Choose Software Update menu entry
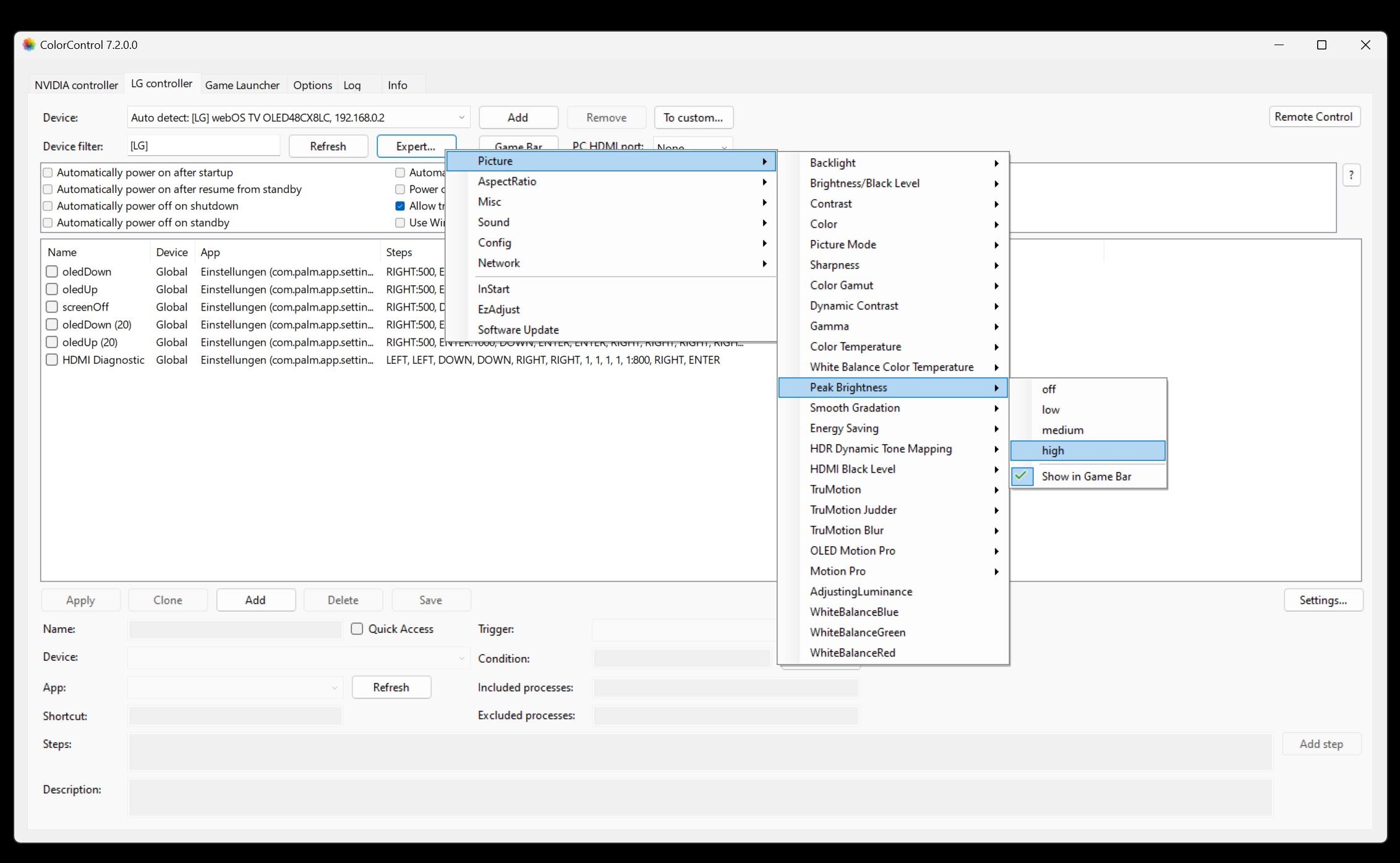This screenshot has height=863, width=1400. click(x=610, y=330)
